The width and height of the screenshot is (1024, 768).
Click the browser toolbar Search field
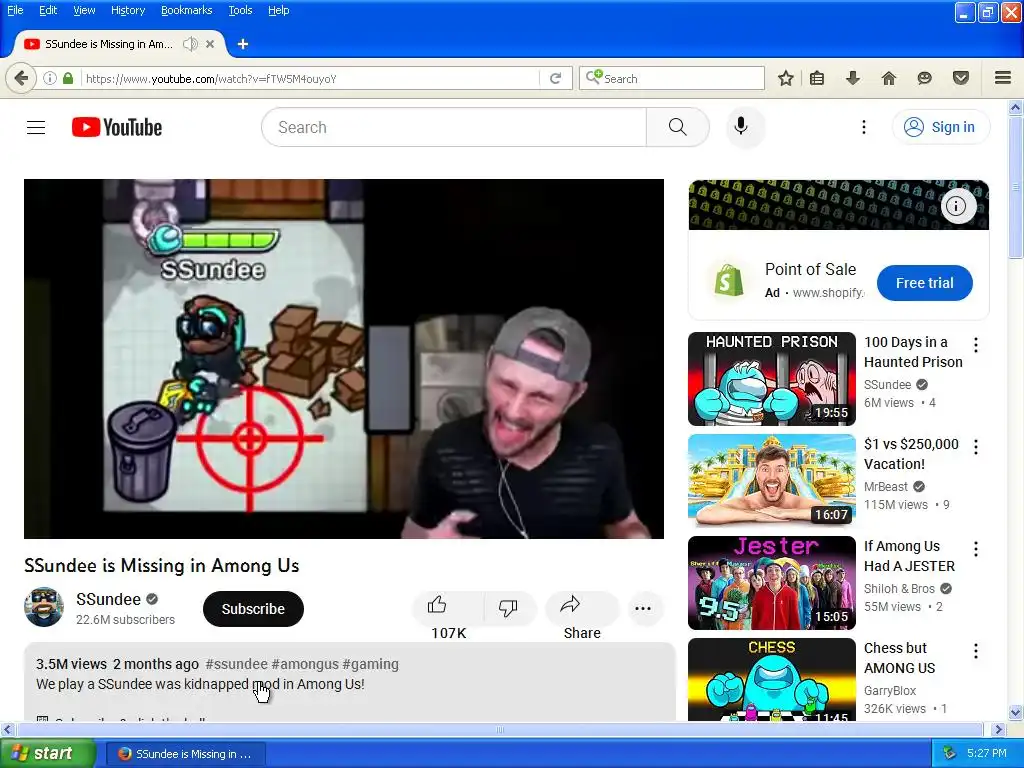(x=671, y=78)
